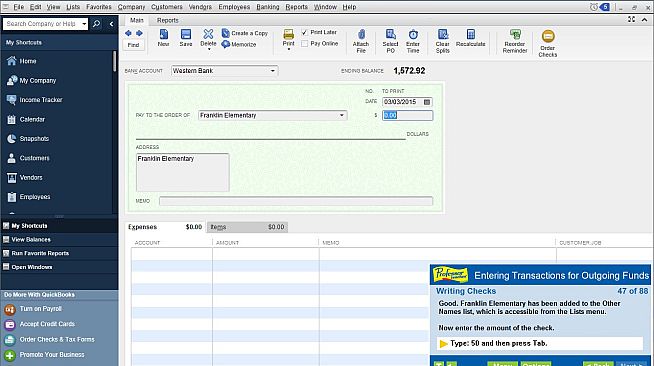Select the Expenses tab
This screenshot has width=654, height=366.
pyautogui.click(x=165, y=227)
